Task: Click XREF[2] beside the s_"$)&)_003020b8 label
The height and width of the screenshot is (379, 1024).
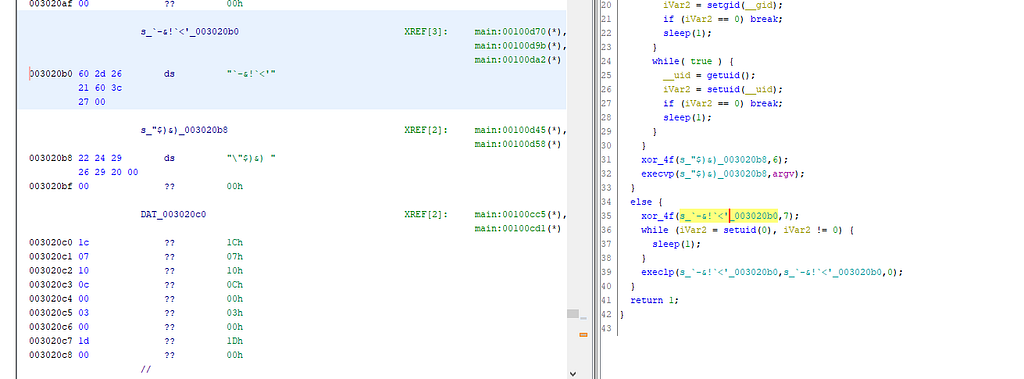Action: [426, 130]
